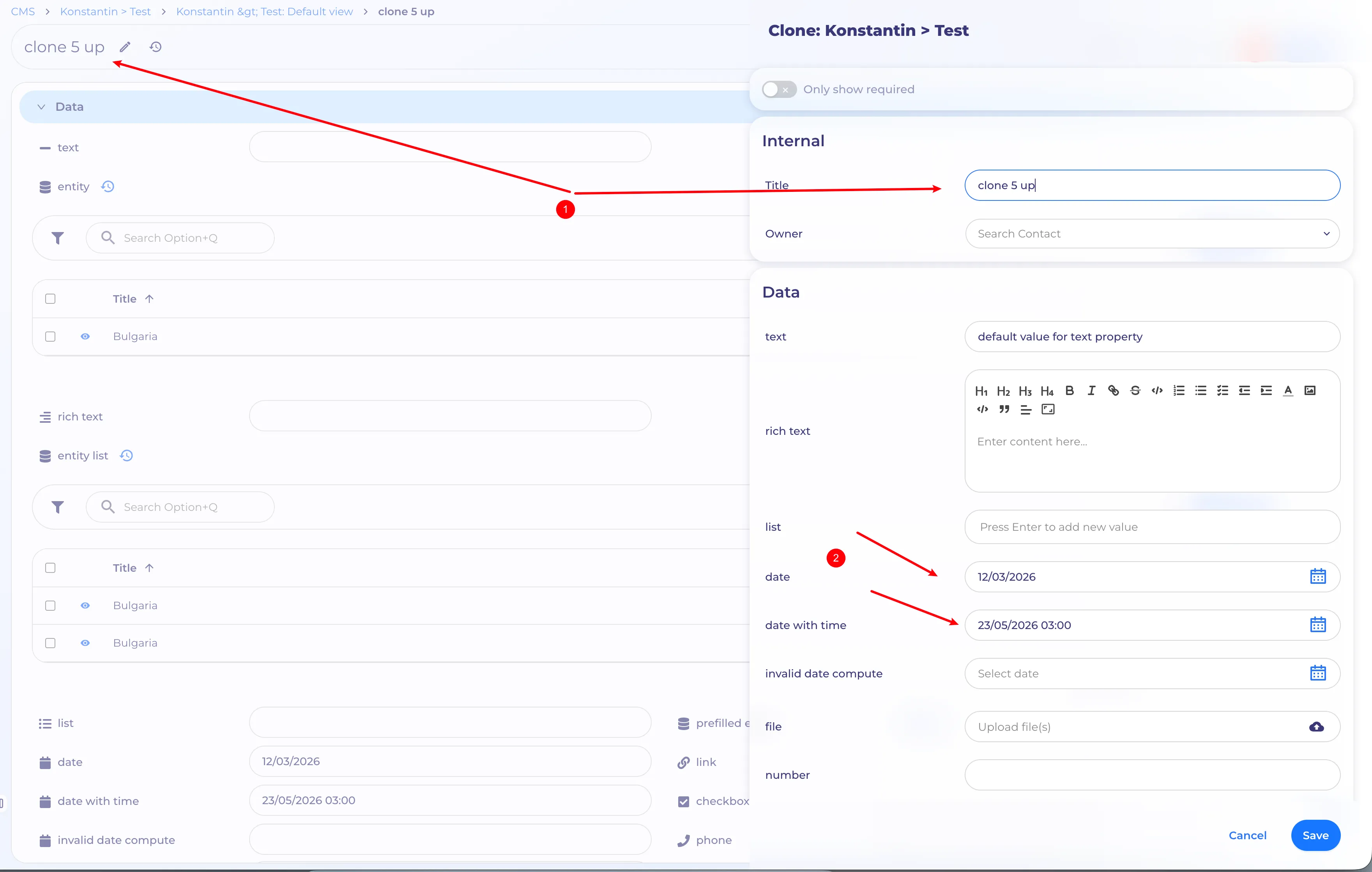Select all rows in the entity list table header
This screenshot has height=872, width=1372.
click(50, 568)
